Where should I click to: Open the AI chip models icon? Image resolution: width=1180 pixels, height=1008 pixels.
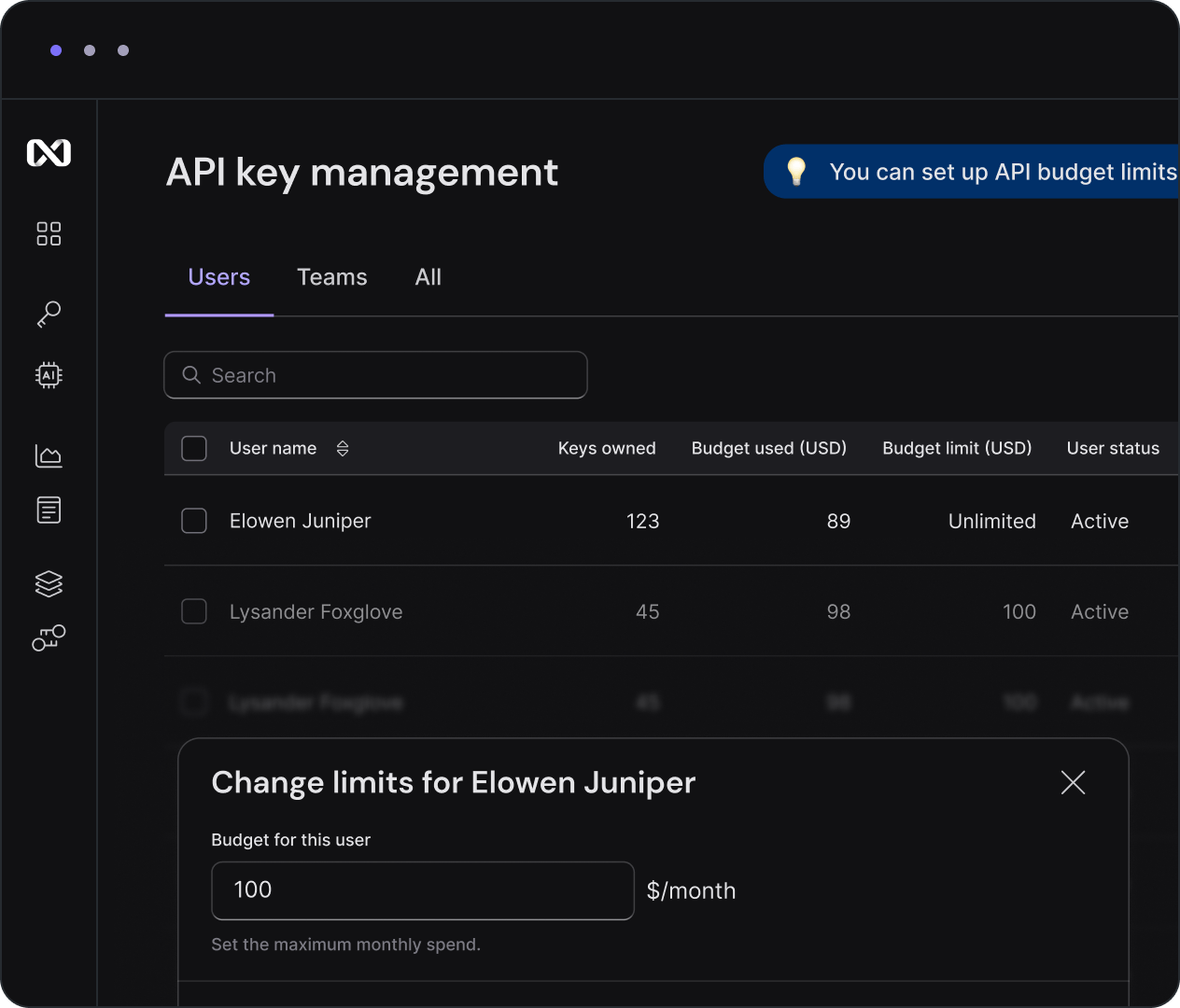(49, 375)
